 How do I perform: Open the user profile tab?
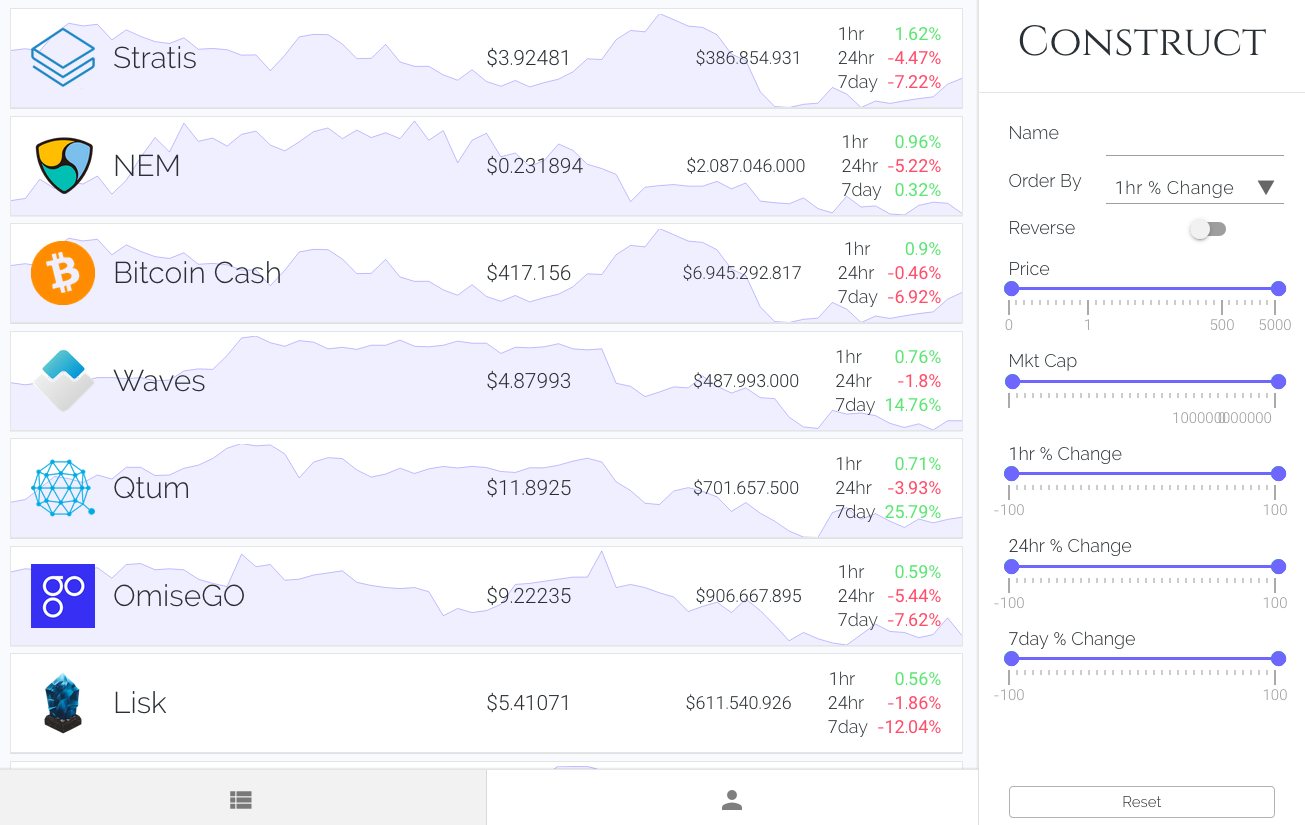[732, 800]
